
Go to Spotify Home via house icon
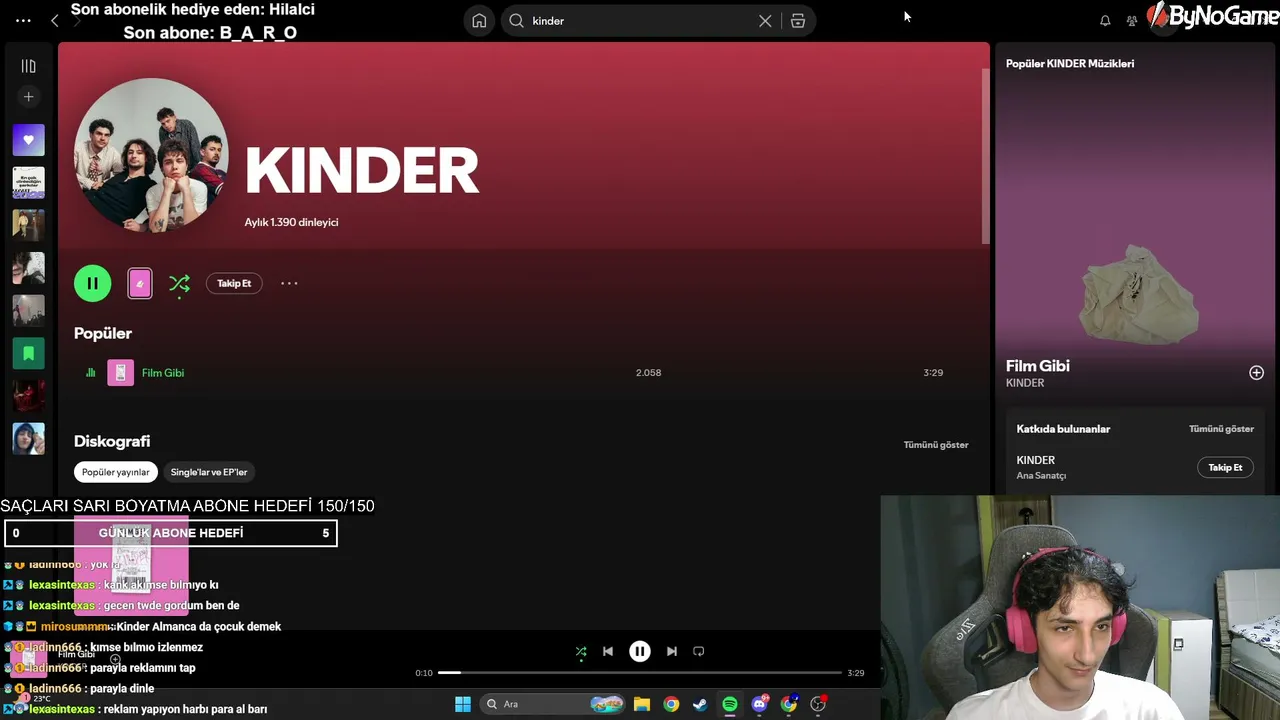(480, 21)
